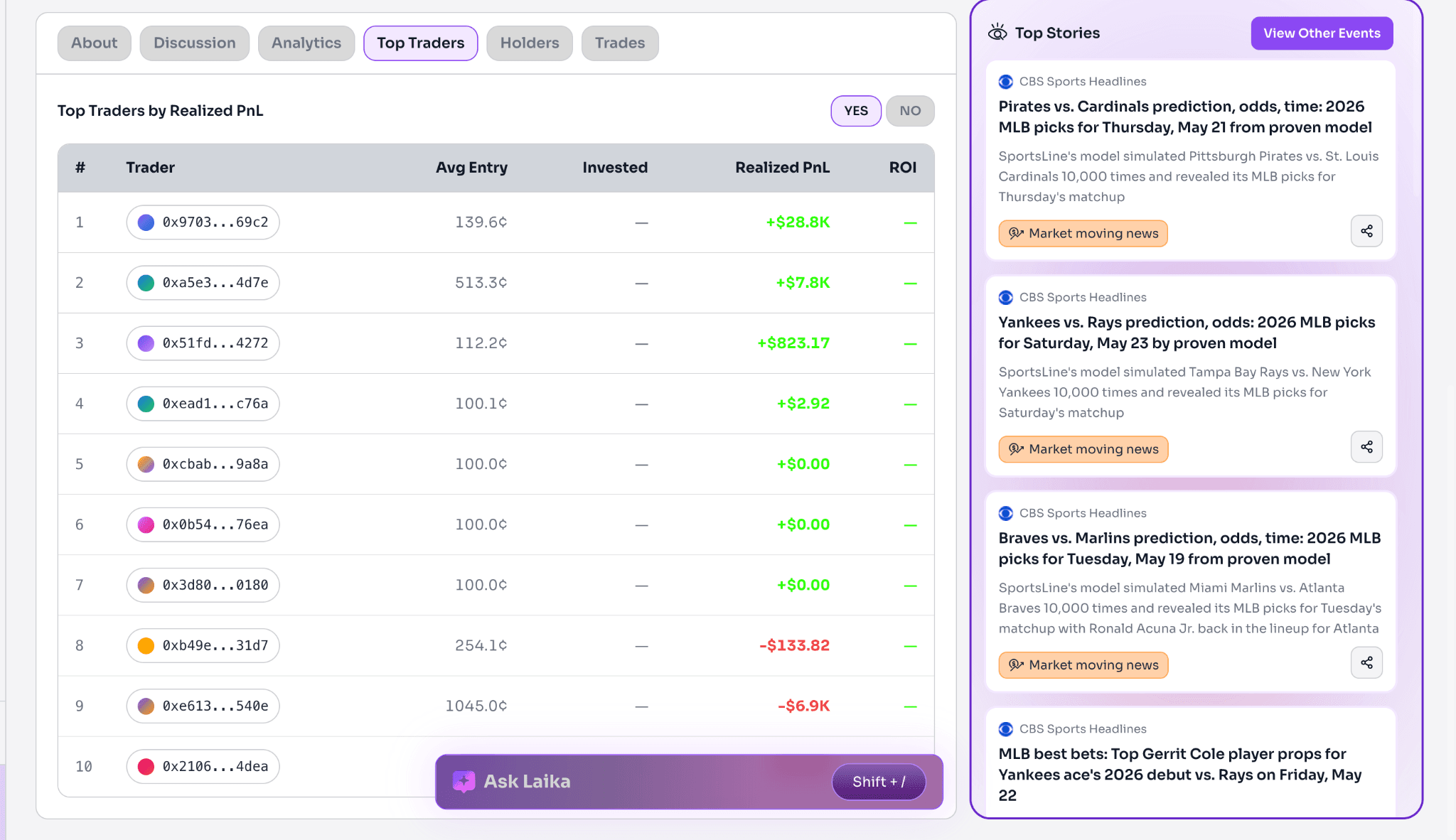Share the Braves vs. Marlins story
The image size is (1456, 840).
1366,663
